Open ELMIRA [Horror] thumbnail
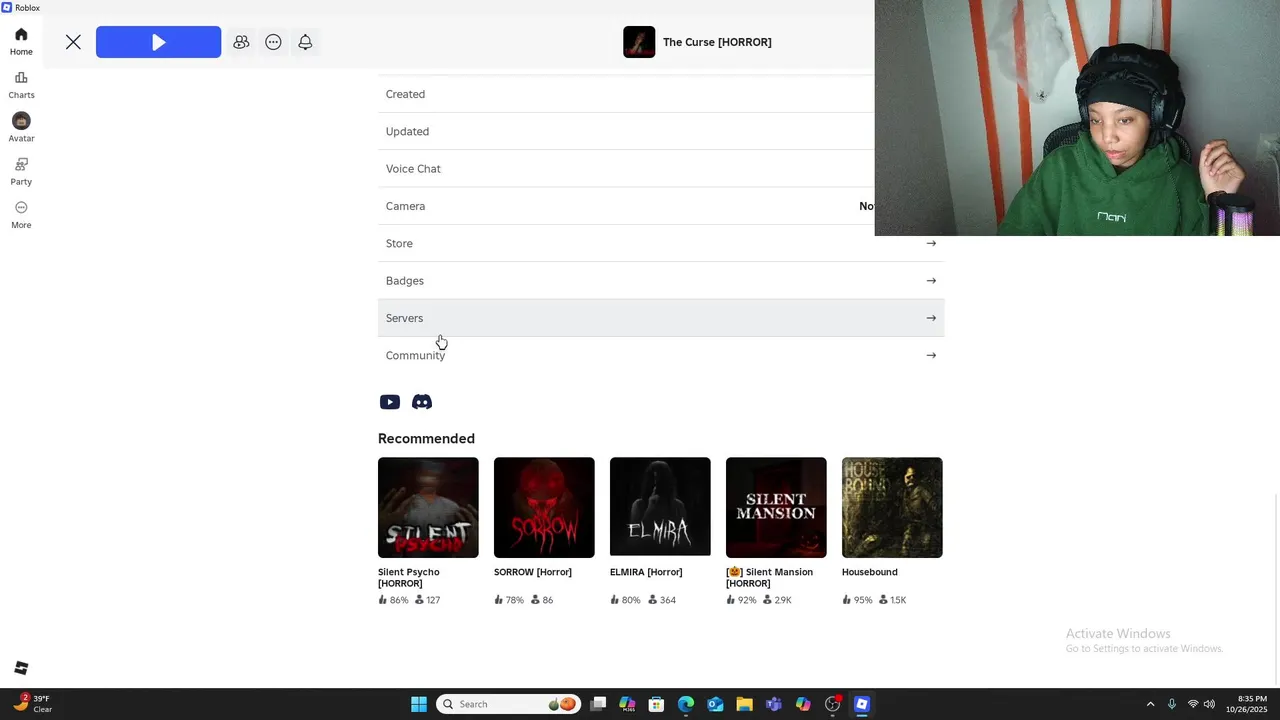 pyautogui.click(x=660, y=507)
